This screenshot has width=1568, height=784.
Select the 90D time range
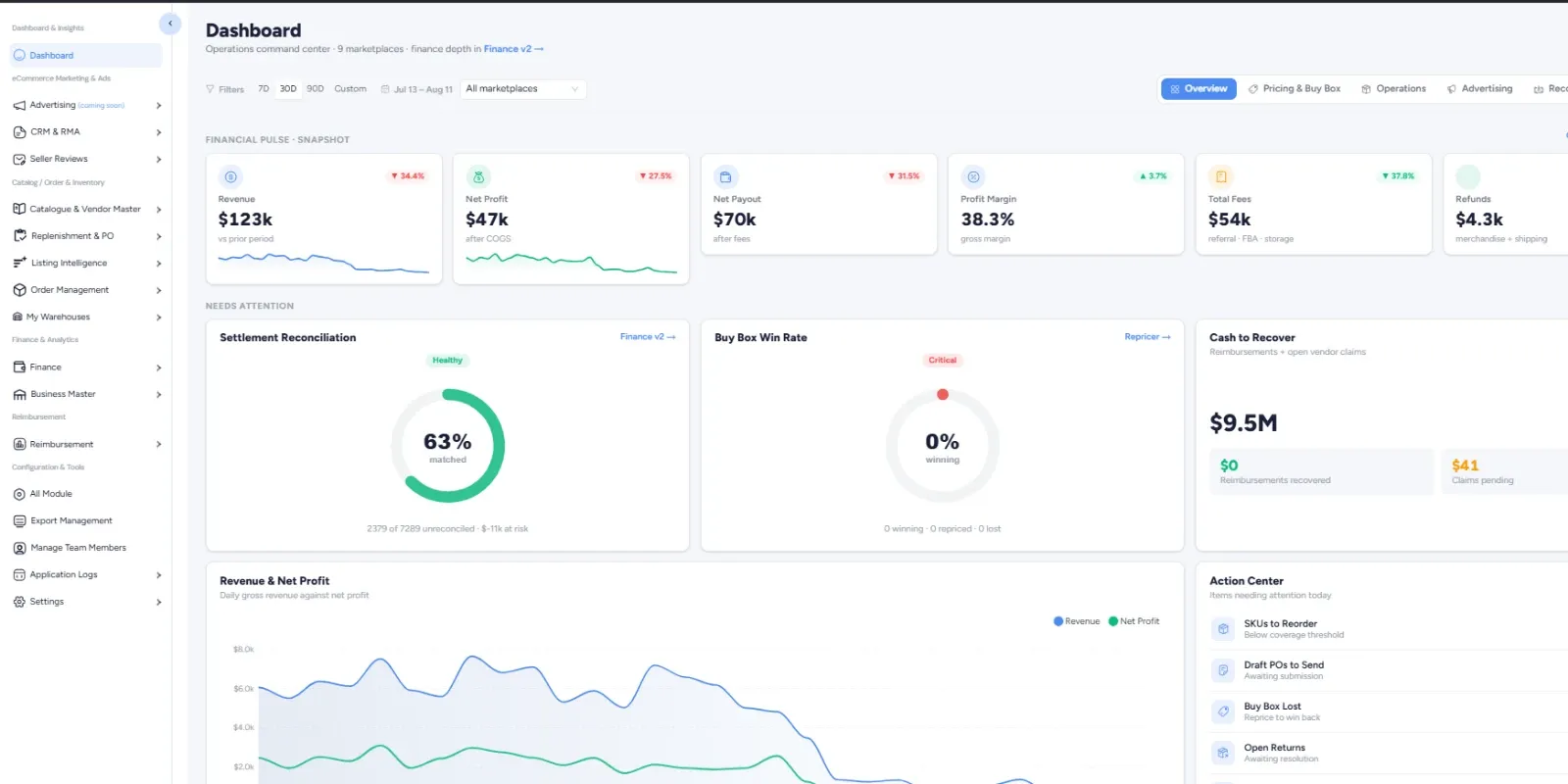point(316,89)
